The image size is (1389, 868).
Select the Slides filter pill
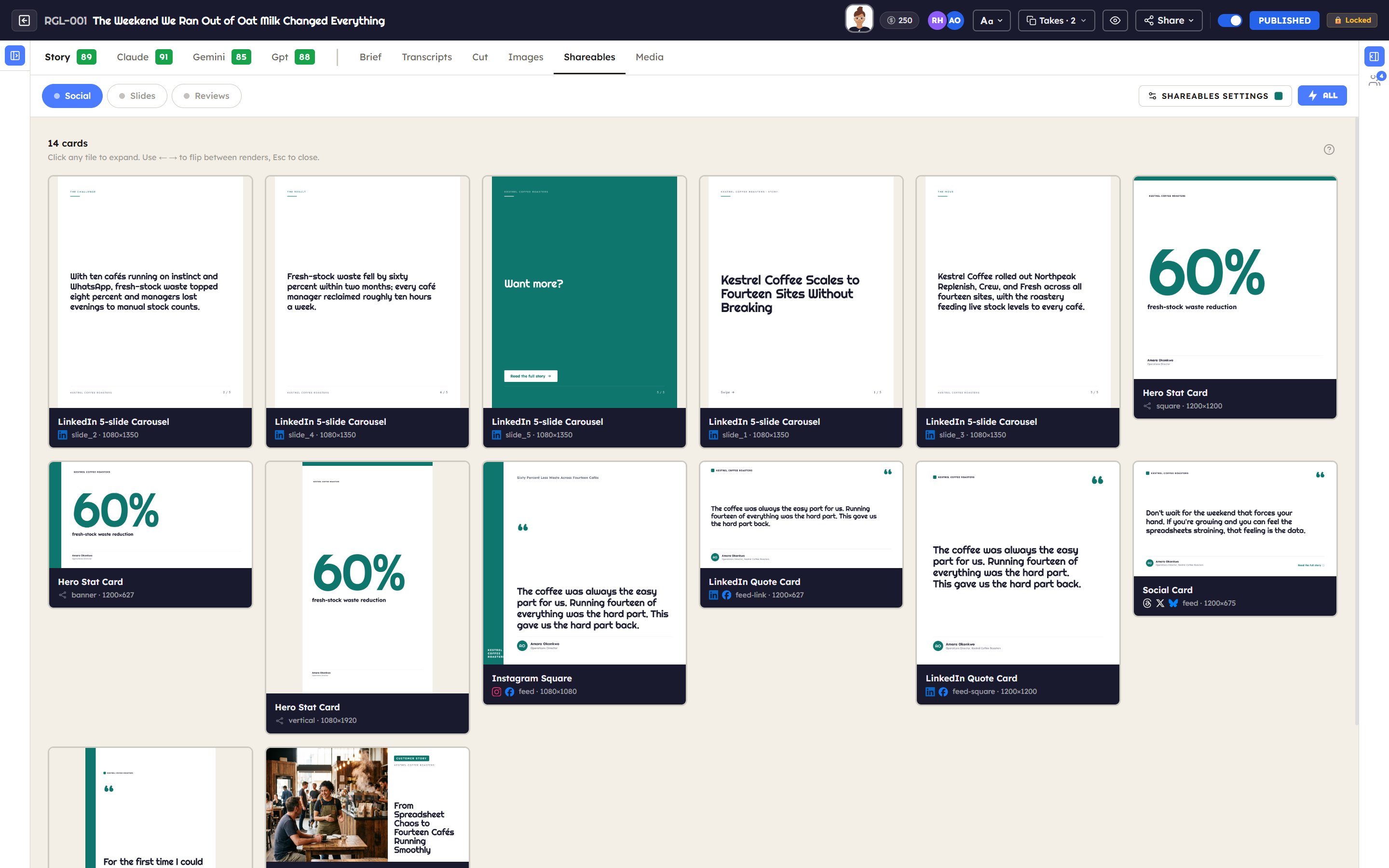coord(137,96)
